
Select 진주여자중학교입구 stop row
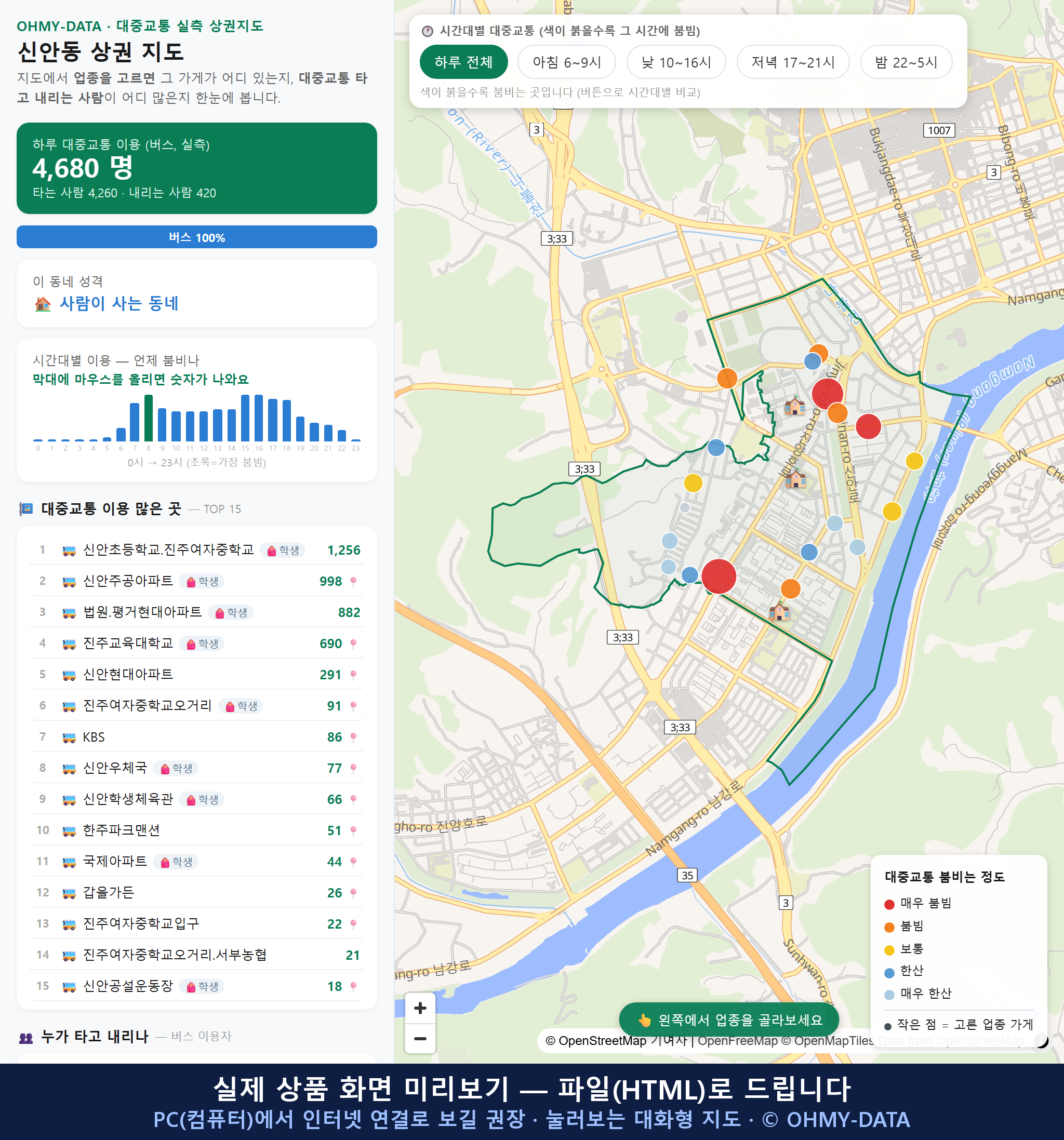197,924
